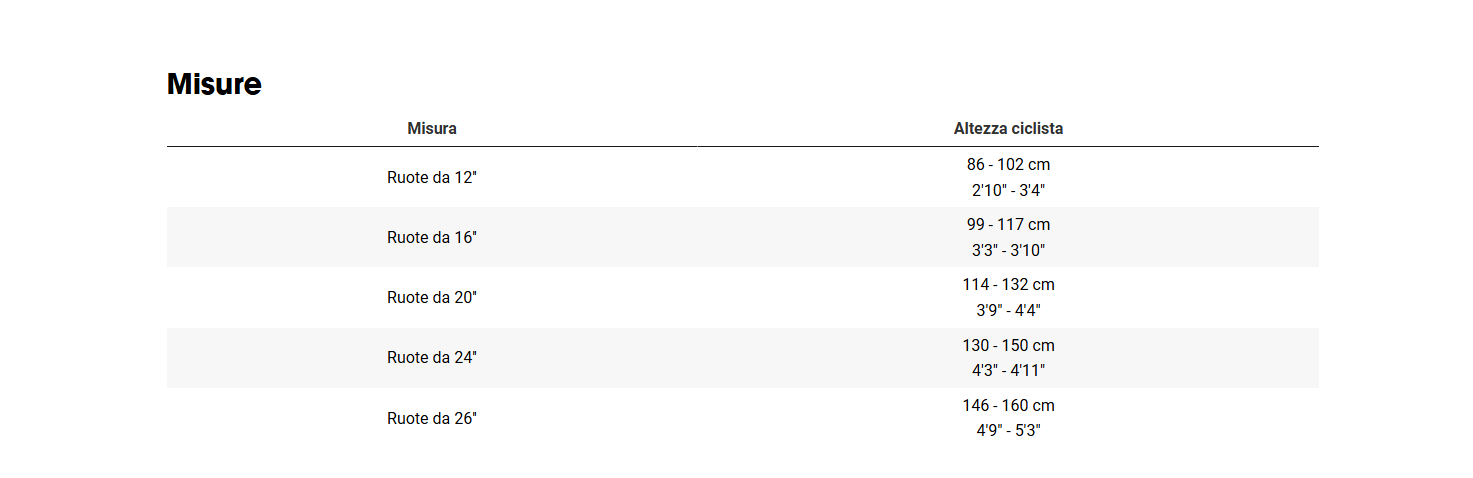The height and width of the screenshot is (478, 1473).
Task: Select the Altezza ciclista column header
Action: point(1008,129)
